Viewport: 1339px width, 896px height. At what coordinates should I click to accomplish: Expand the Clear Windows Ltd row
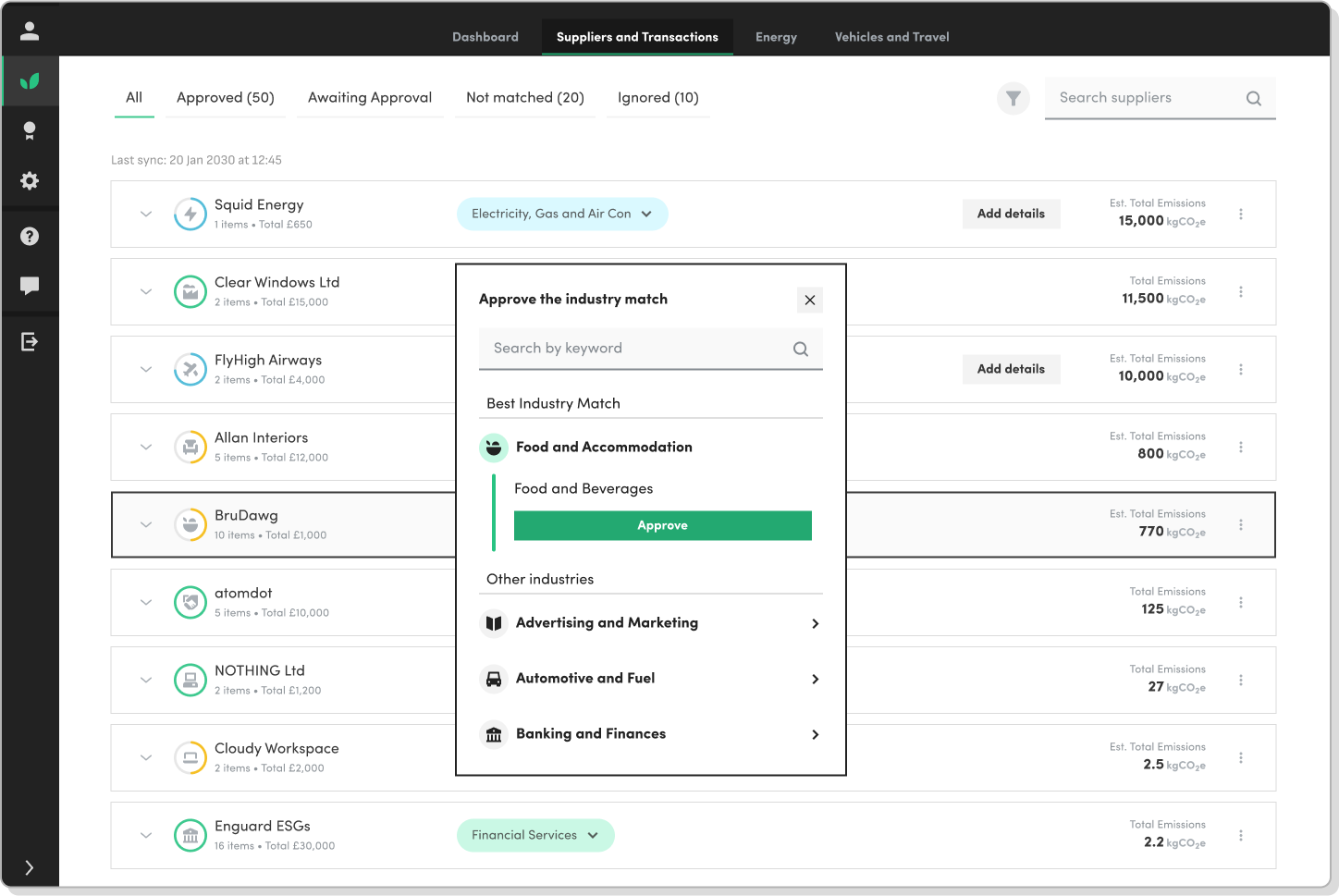tap(146, 291)
